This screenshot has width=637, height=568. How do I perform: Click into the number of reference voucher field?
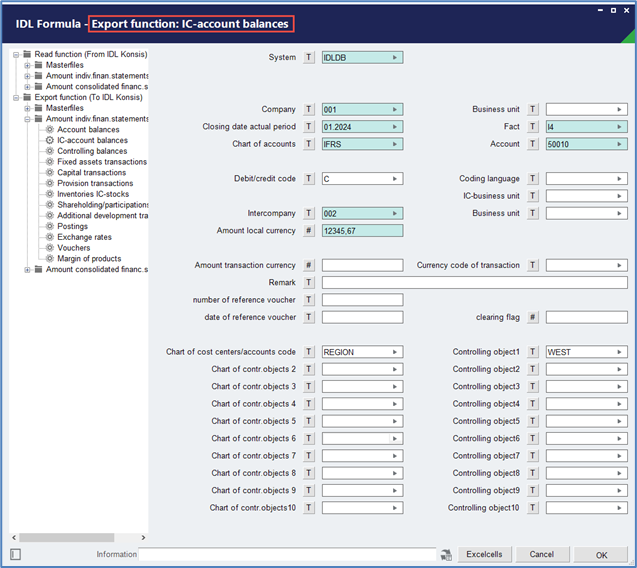362,300
